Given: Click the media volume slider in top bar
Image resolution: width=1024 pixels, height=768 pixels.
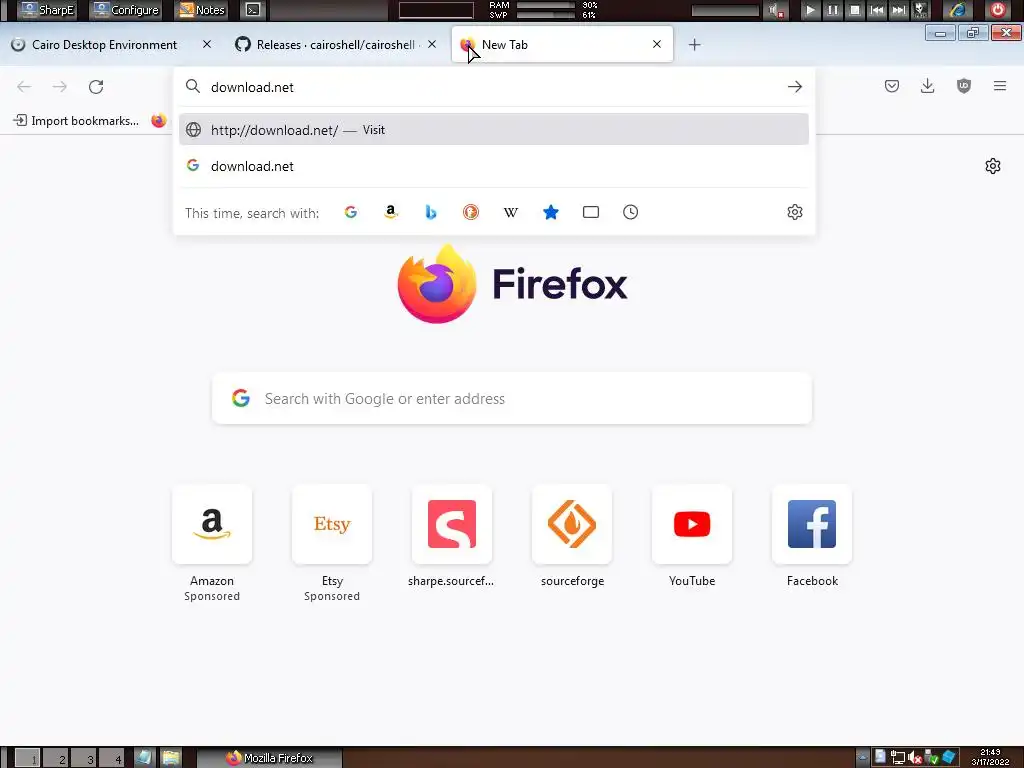Looking at the screenshot, I should [725, 10].
